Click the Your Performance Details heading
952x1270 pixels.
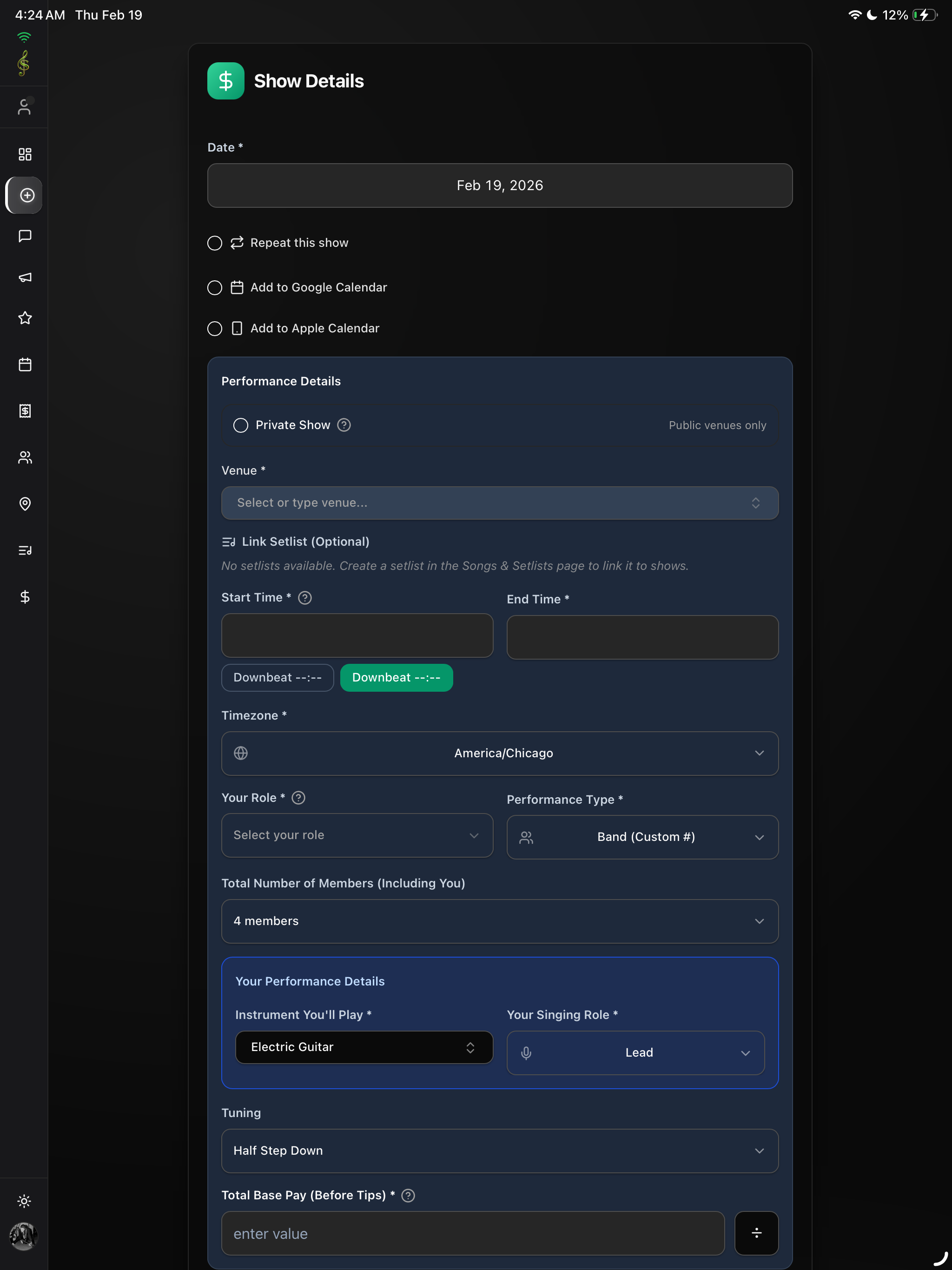coord(310,981)
